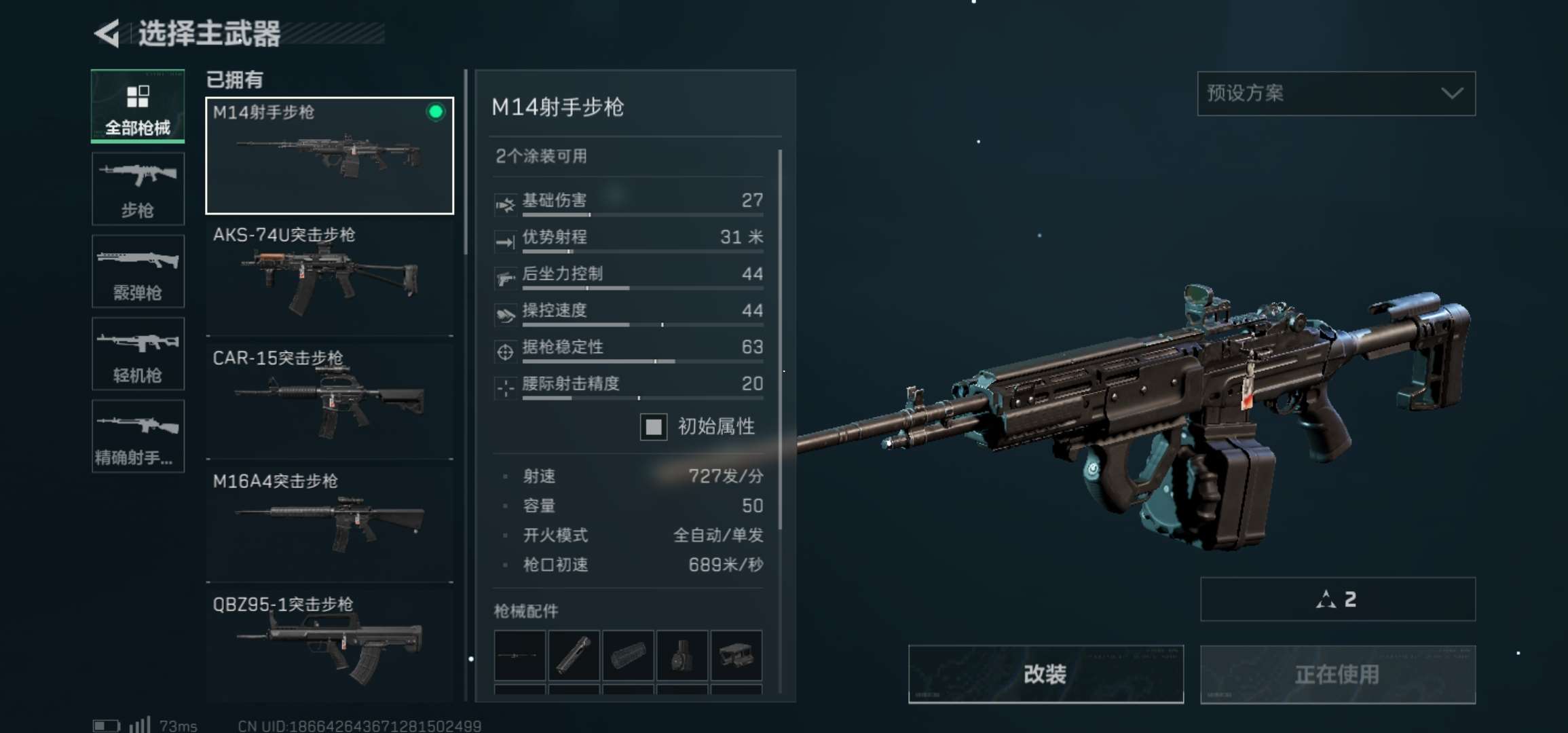Select the suppressor attachment slot icon
1568x733 pixels.
[628, 656]
